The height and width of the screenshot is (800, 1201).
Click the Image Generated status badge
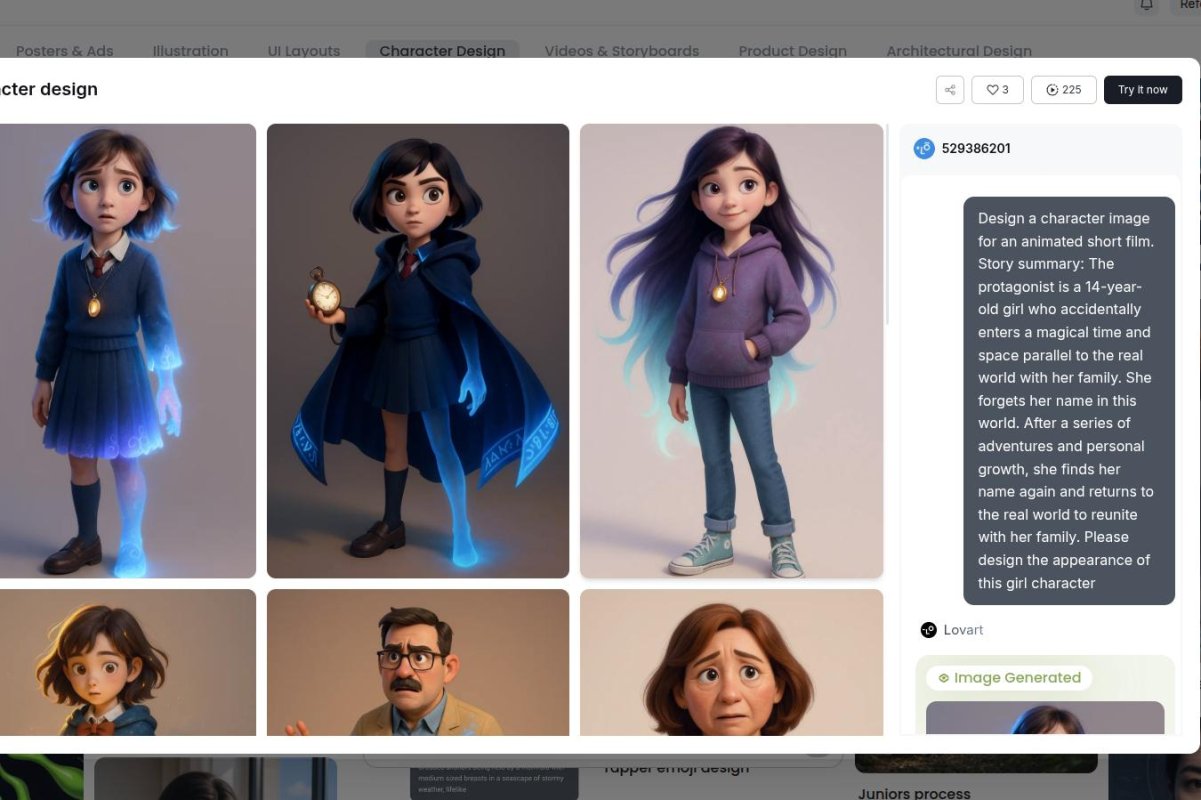point(1009,677)
